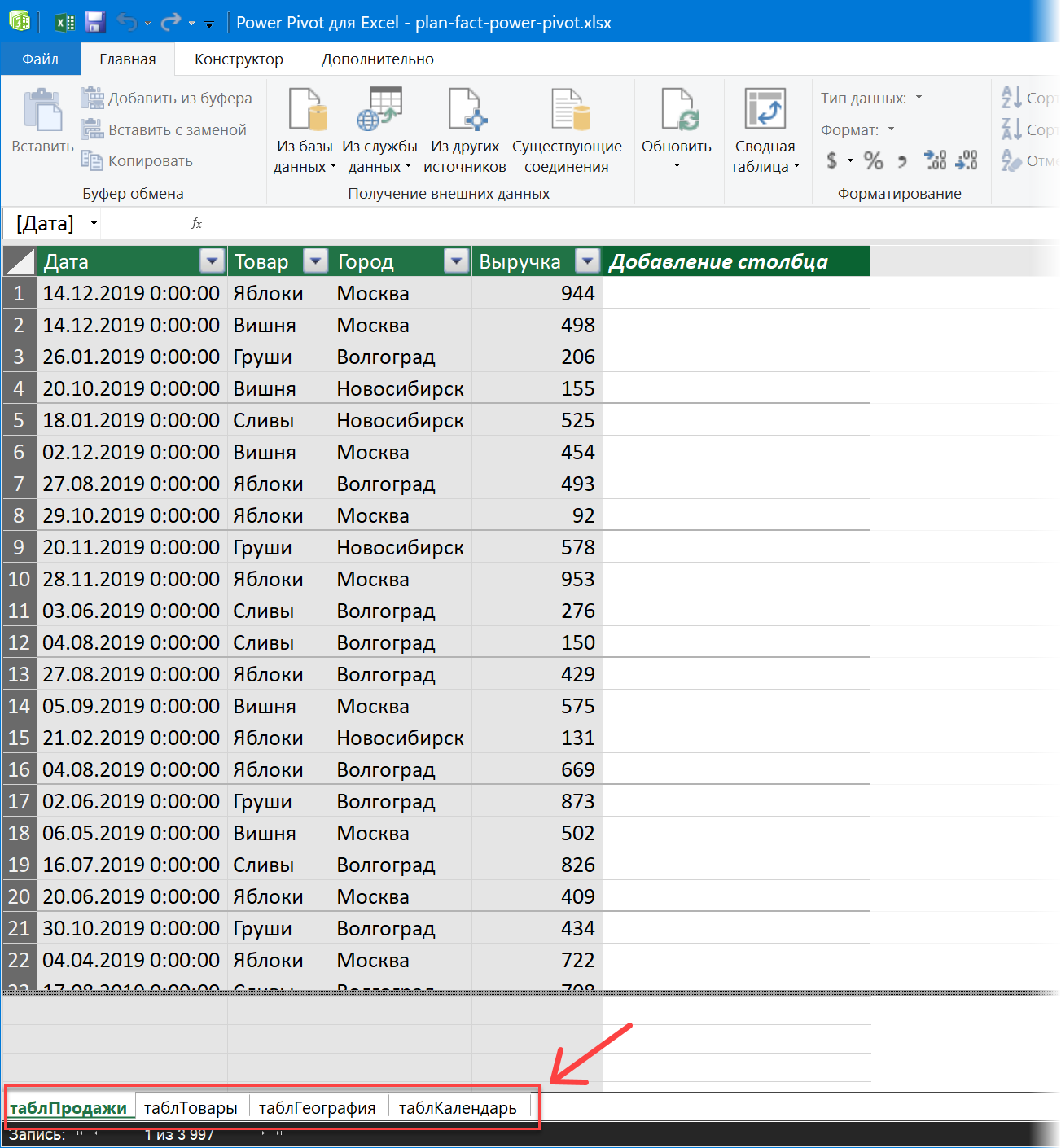The height and width of the screenshot is (1148, 1061).
Task: Click Сливы cell in row 12
Action: (279, 642)
